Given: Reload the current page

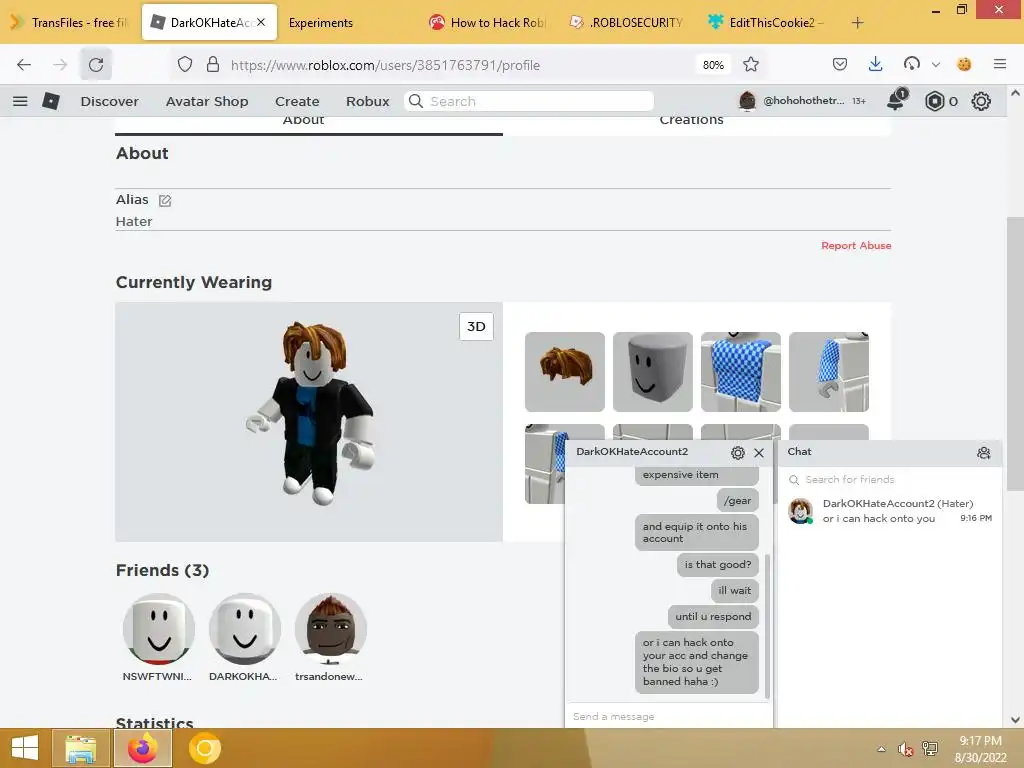Looking at the screenshot, I should pos(96,65).
